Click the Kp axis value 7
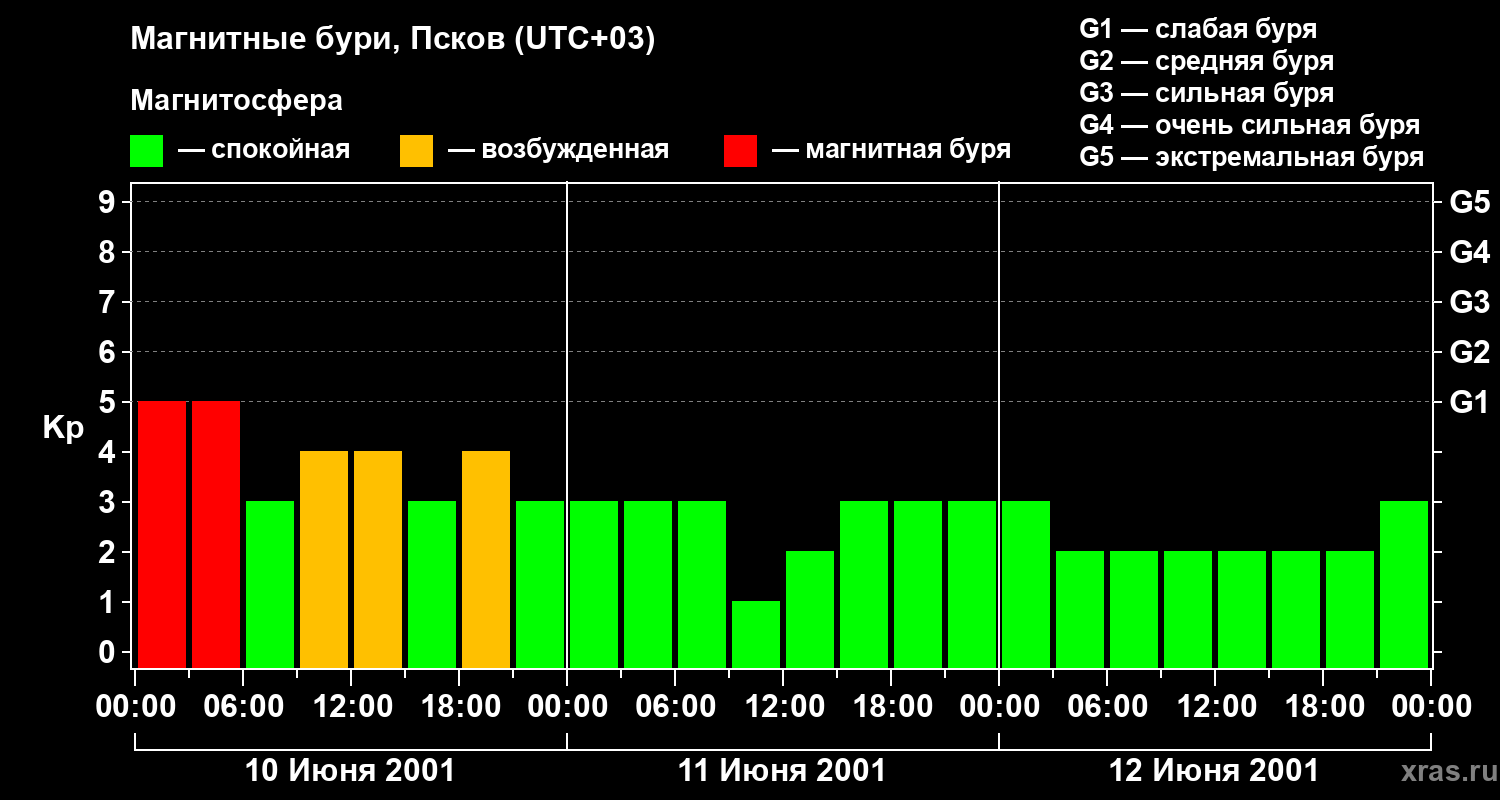Image resolution: width=1500 pixels, height=800 pixels. pos(109,302)
